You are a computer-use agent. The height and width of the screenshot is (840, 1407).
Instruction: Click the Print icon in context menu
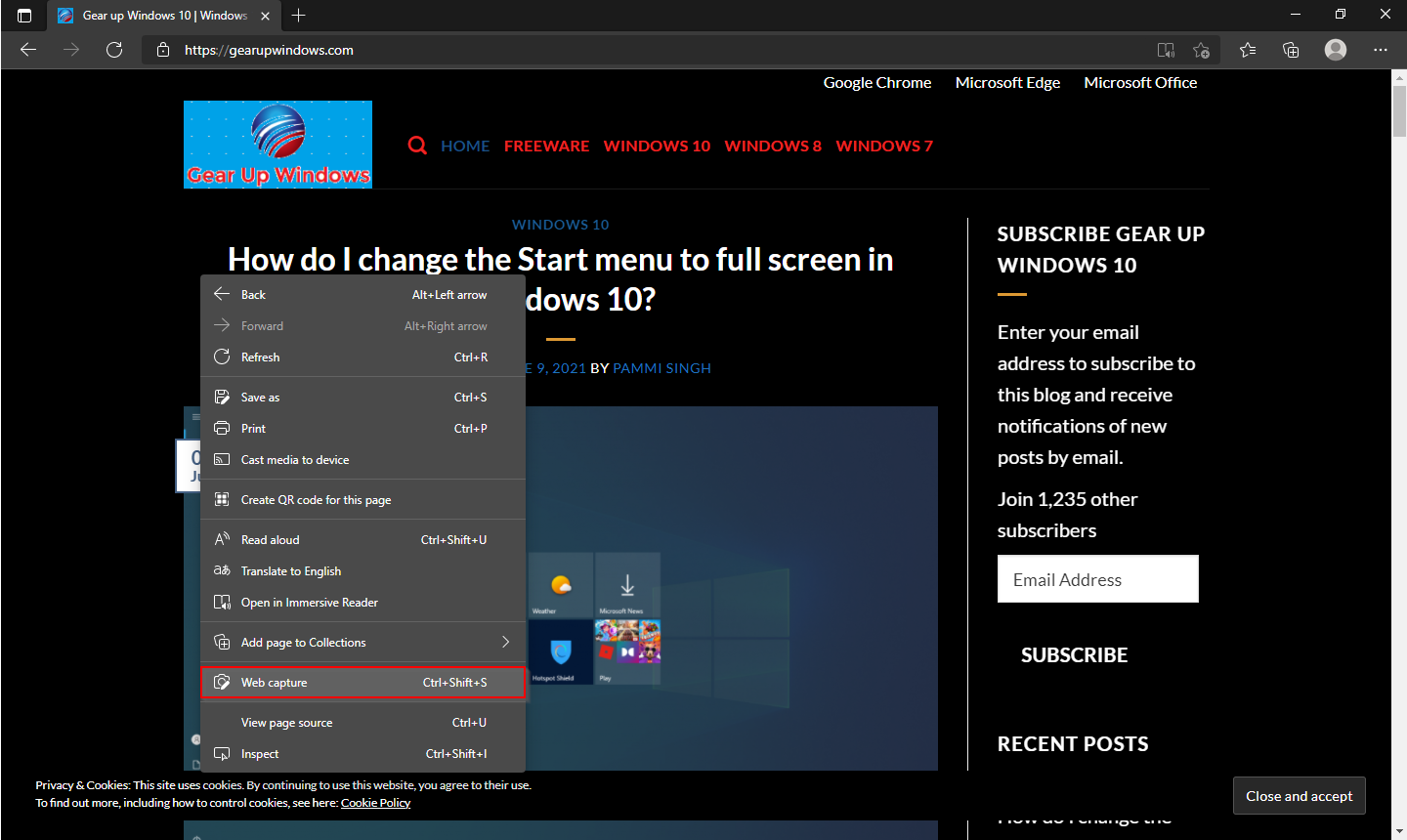pos(222,429)
